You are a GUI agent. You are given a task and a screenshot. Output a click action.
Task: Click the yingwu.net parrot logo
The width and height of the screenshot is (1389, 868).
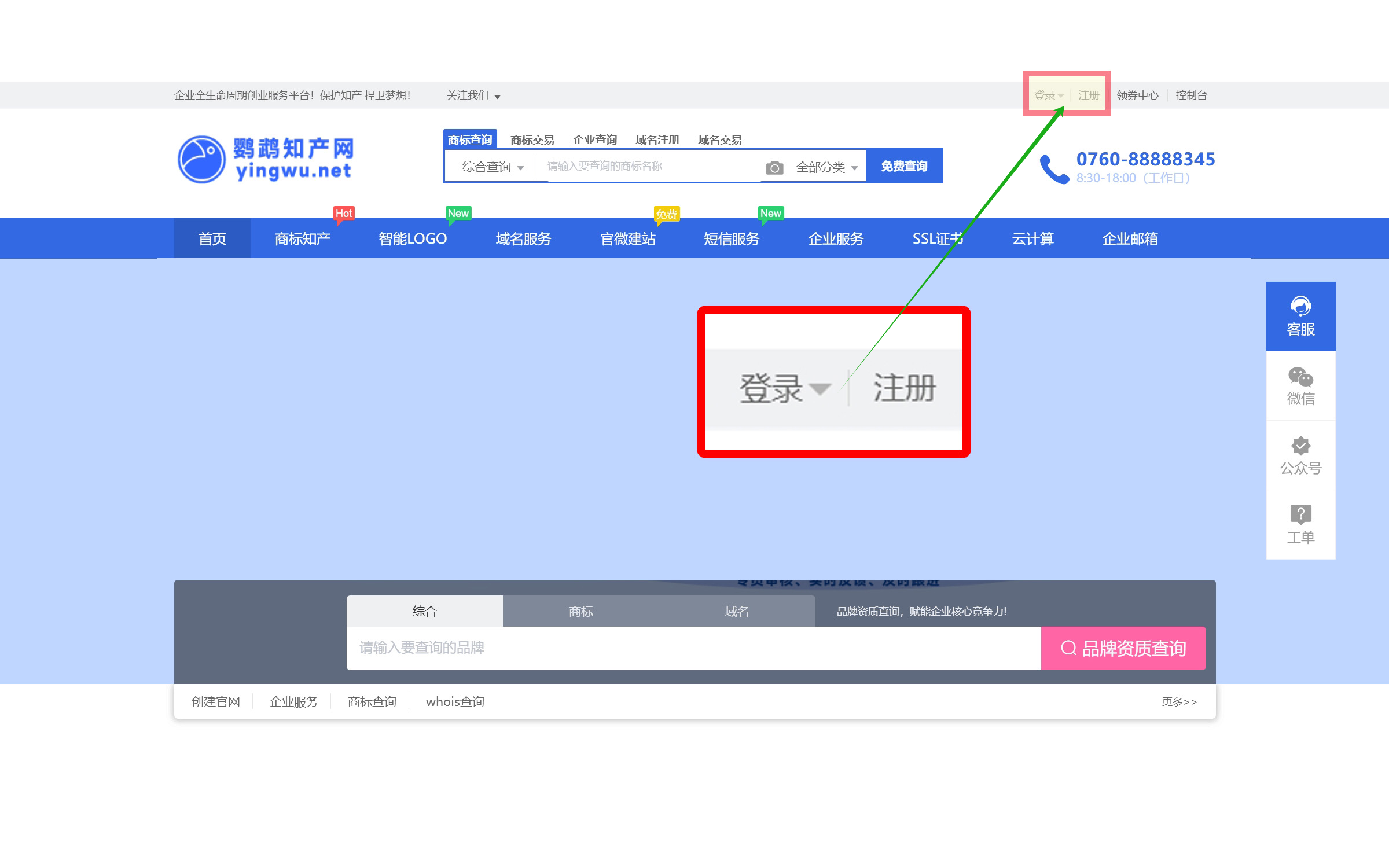click(201, 159)
